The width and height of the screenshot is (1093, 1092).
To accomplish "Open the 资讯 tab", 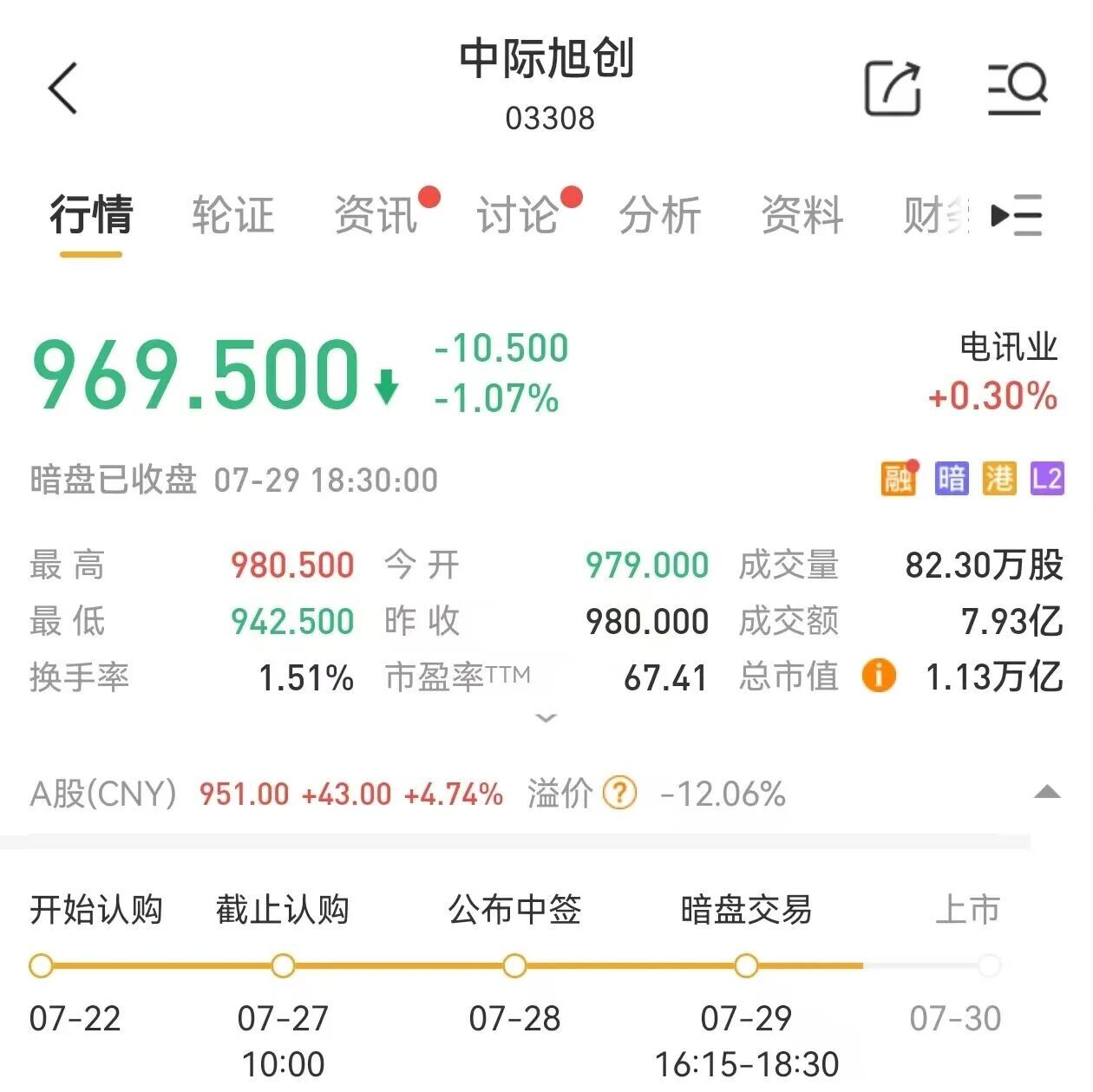I will (x=376, y=214).
